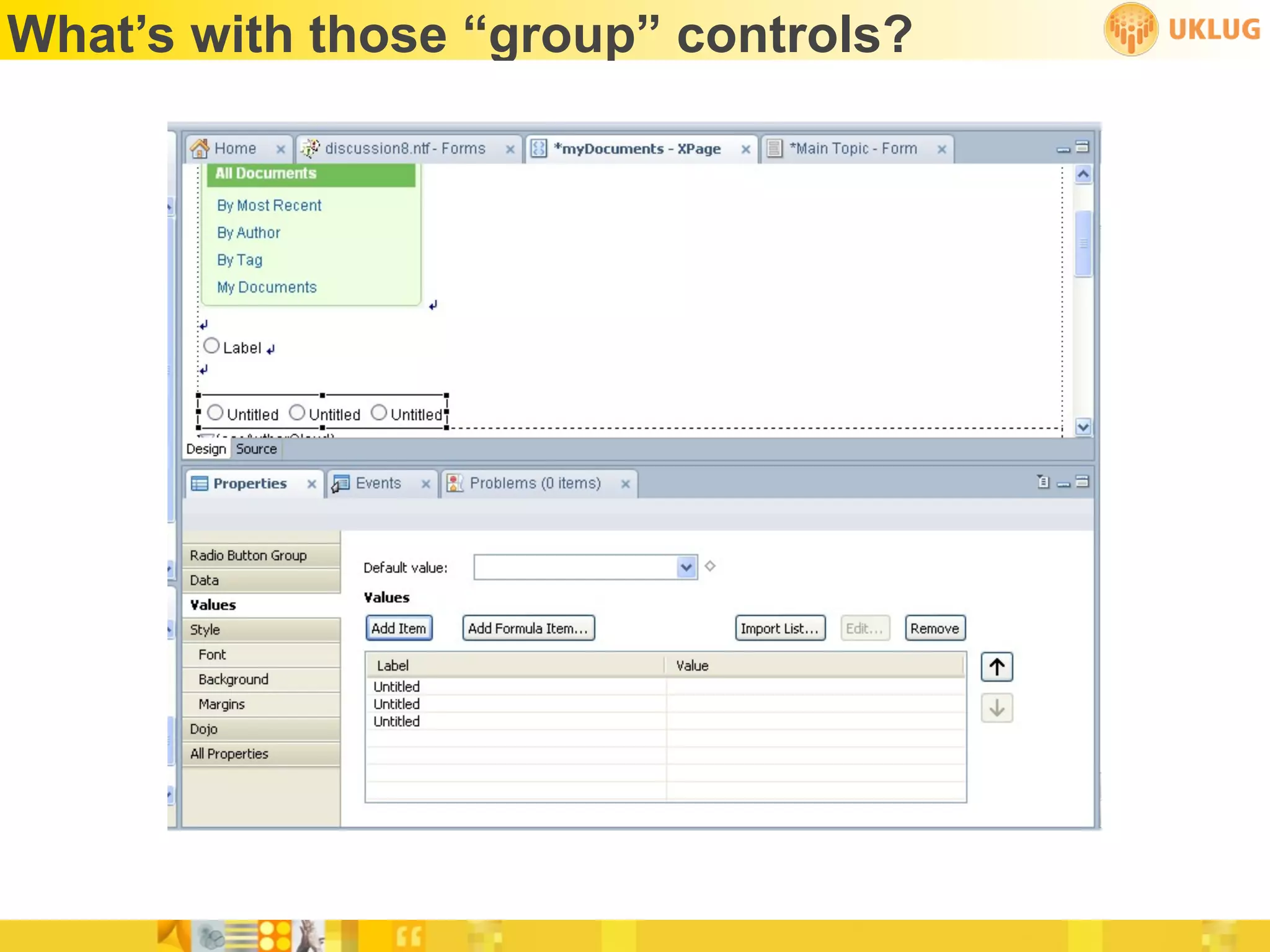
Task: Click the My Documents link
Action: [x=267, y=288]
